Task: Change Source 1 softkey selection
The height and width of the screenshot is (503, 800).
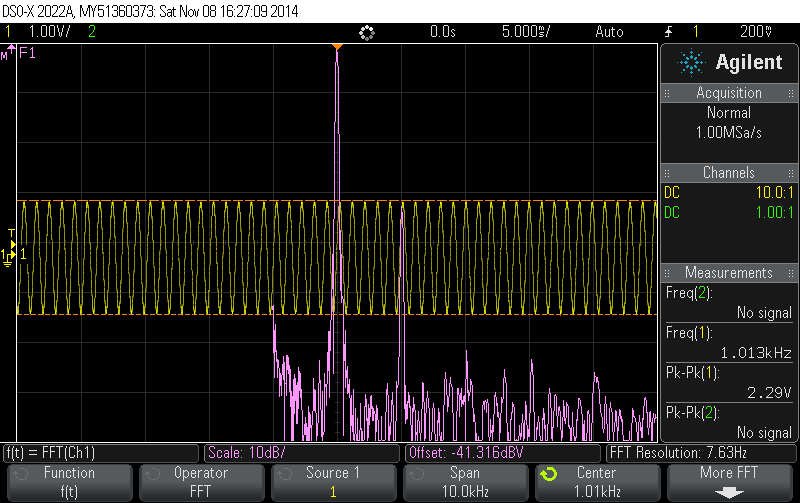Action: pyautogui.click(x=334, y=482)
